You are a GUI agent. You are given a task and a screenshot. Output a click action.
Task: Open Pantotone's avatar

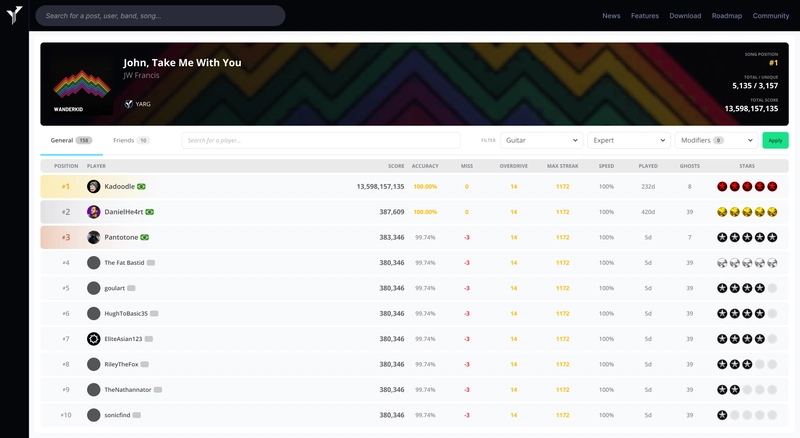93,237
